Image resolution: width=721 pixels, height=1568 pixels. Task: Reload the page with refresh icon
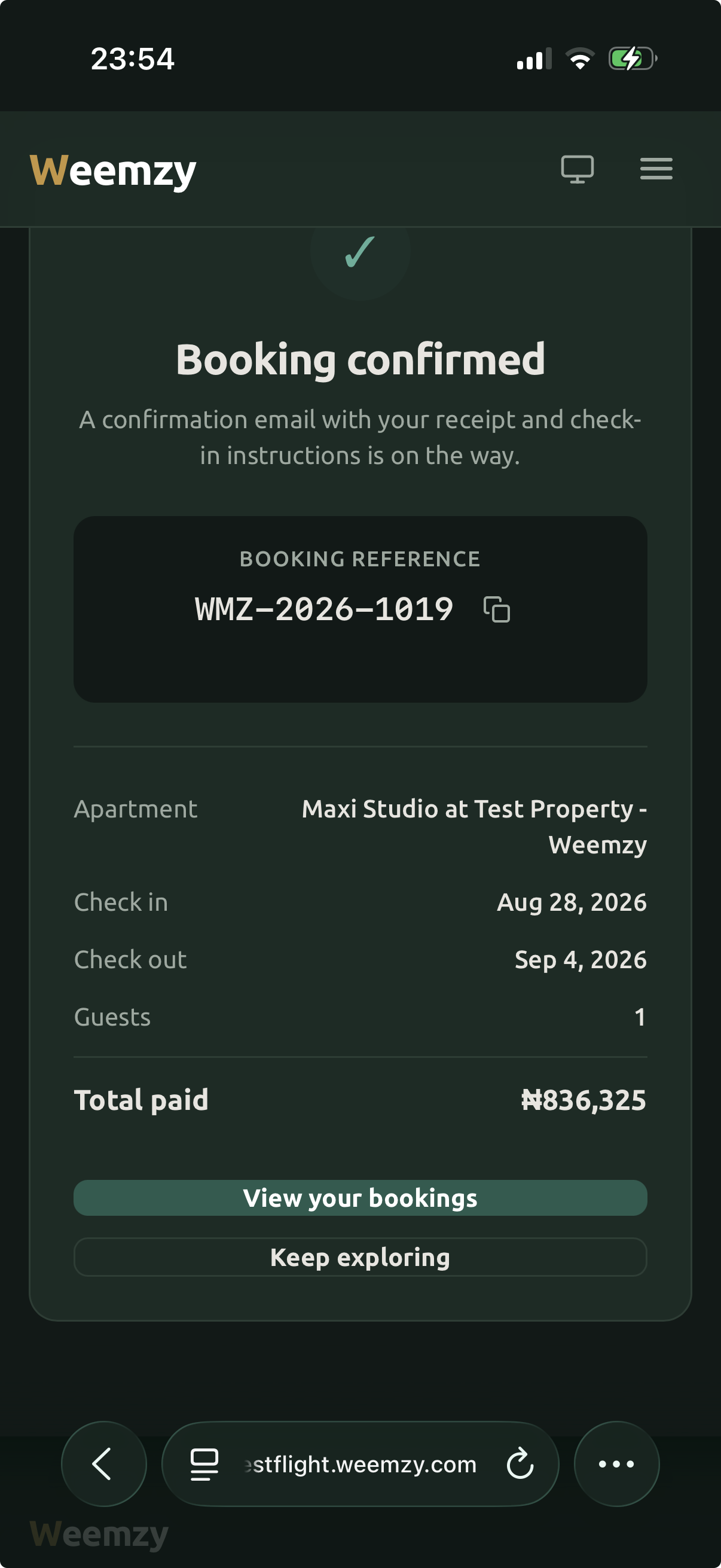[x=520, y=1463]
